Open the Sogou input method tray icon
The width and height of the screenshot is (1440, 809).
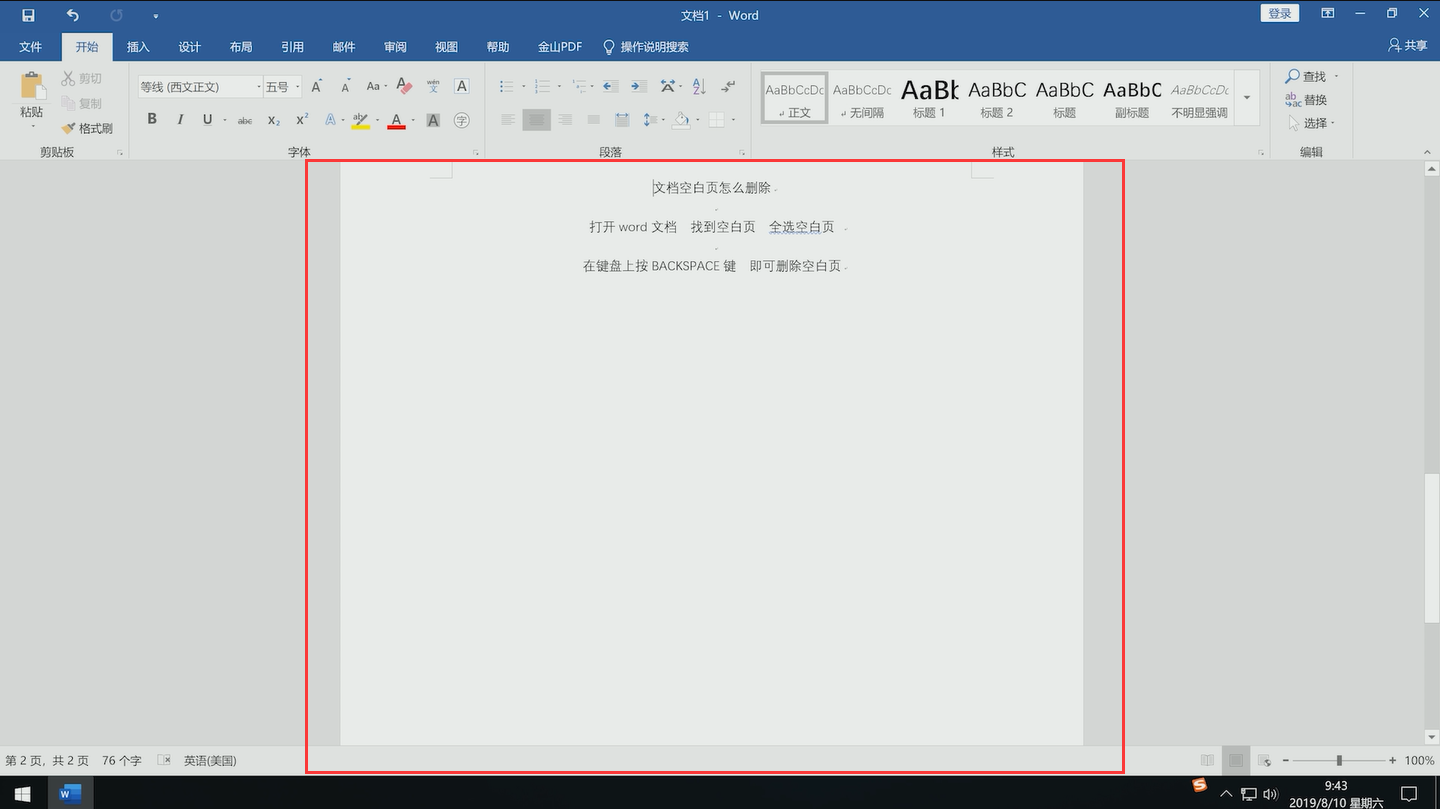coord(1200,785)
